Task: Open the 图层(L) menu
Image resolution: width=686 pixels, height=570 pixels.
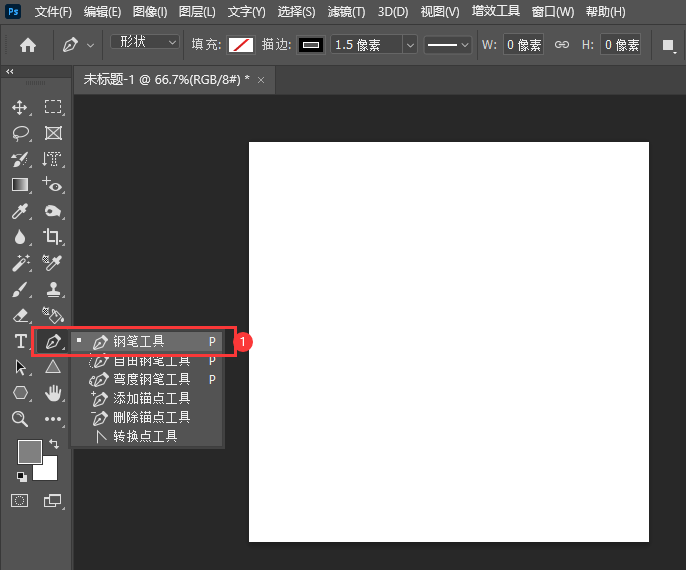Action: tap(197, 12)
